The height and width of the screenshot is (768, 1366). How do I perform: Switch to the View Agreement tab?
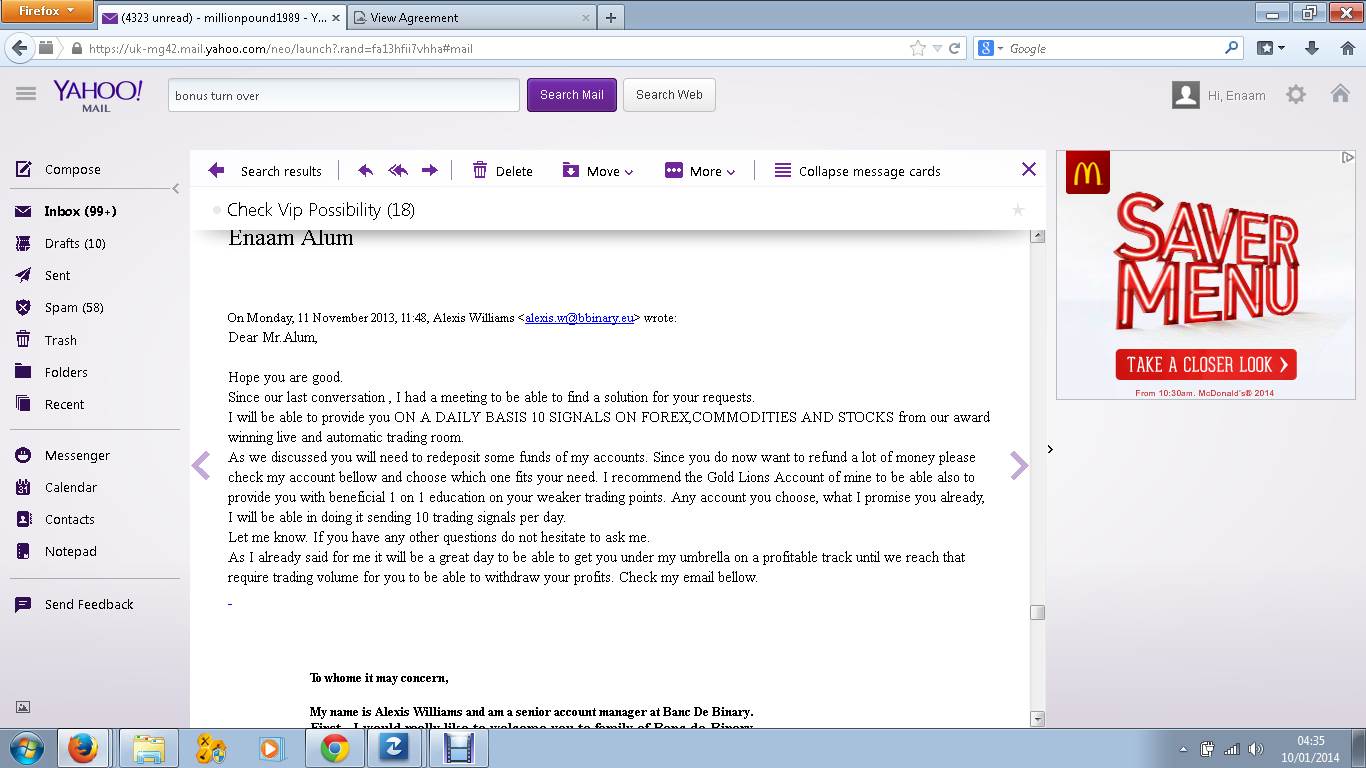point(473,18)
